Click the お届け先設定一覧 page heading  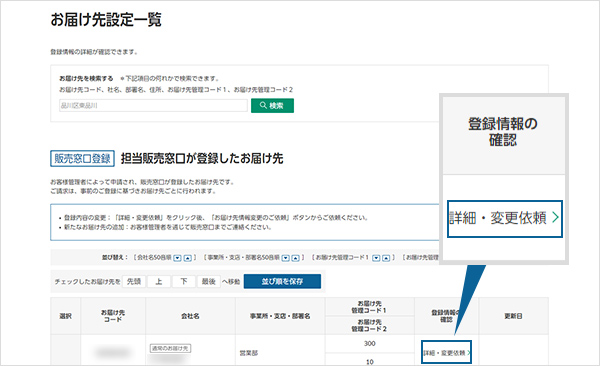click(106, 20)
